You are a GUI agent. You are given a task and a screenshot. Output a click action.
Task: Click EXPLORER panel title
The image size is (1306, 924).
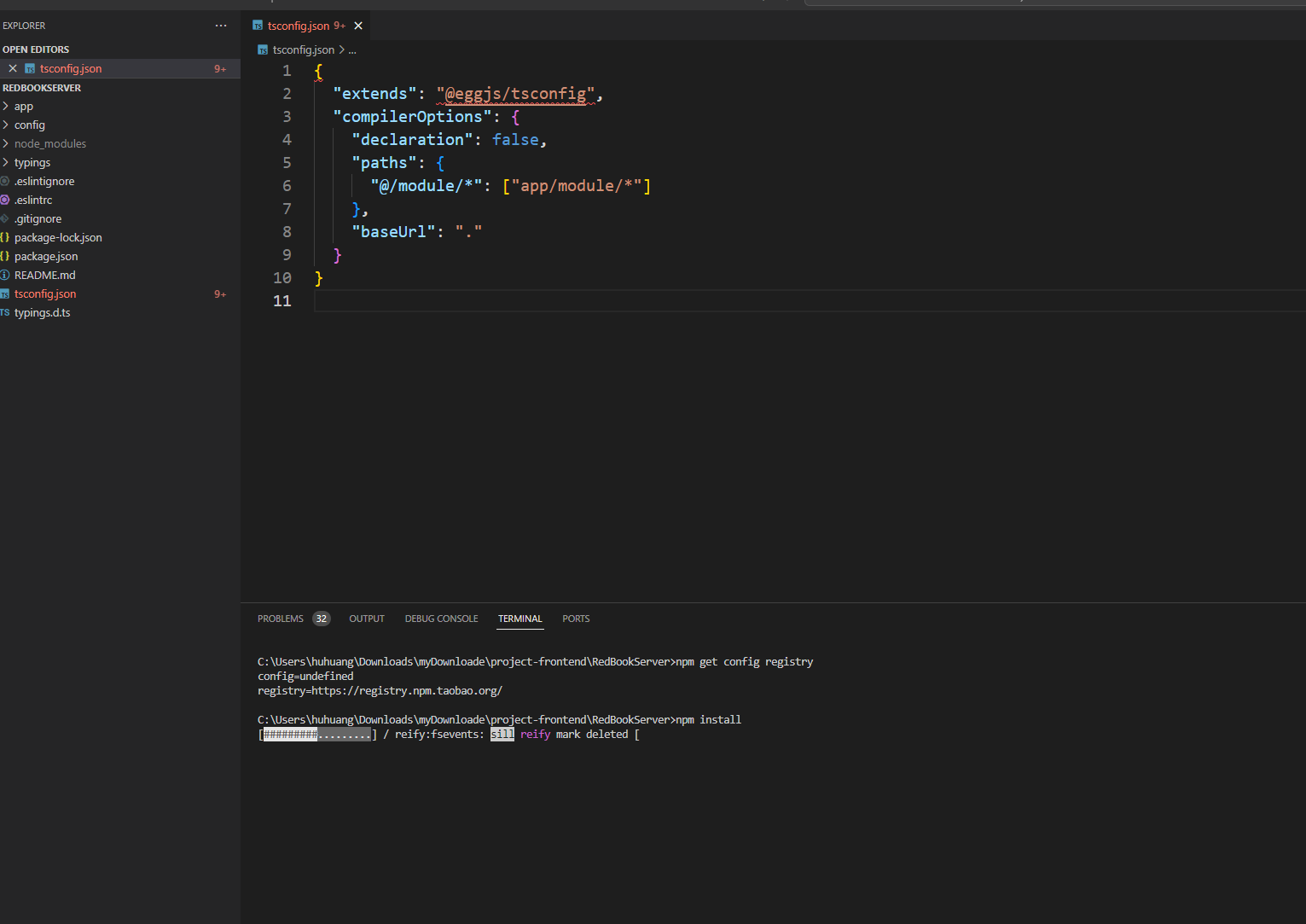(24, 26)
